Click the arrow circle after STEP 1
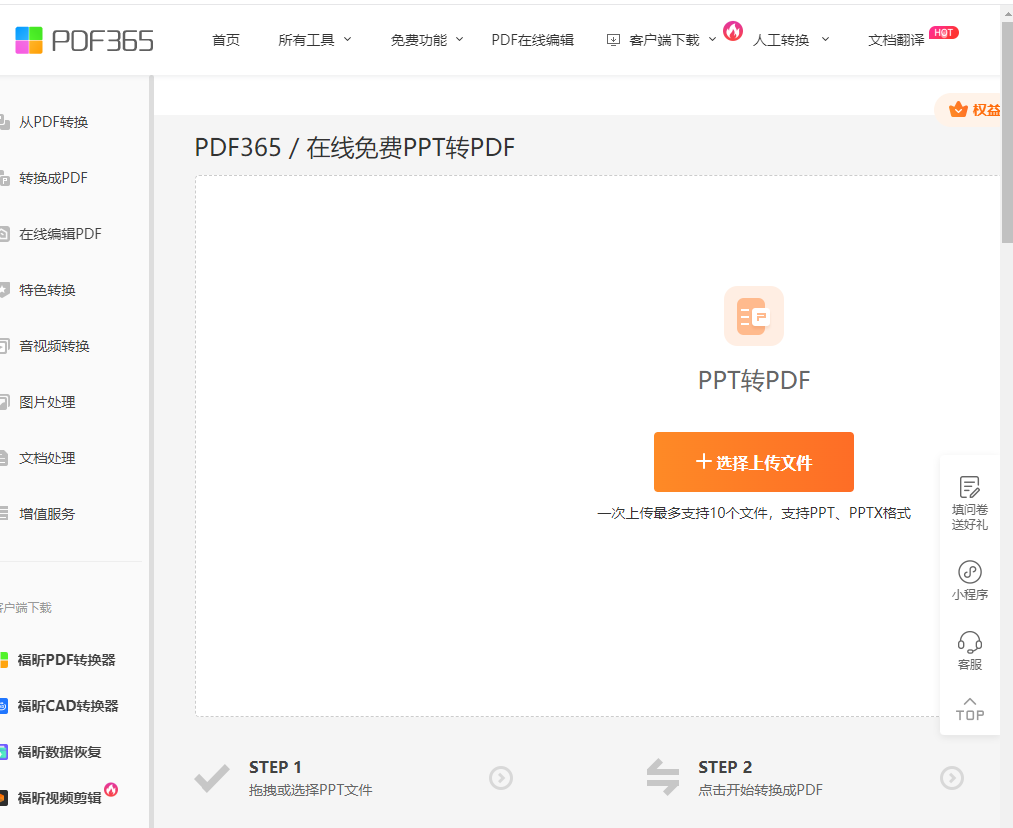This screenshot has height=828, width=1013. [x=501, y=778]
